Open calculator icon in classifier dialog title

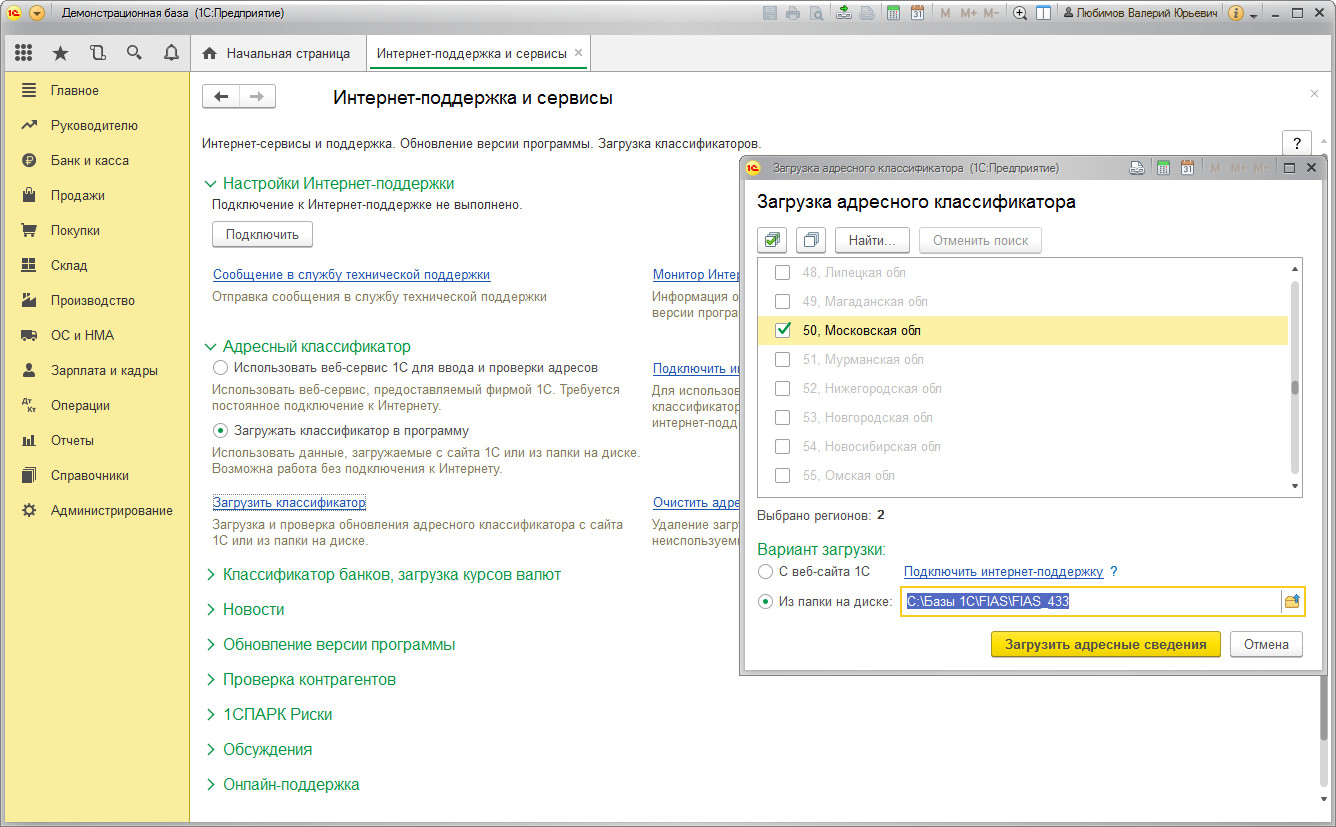pyautogui.click(x=1163, y=168)
